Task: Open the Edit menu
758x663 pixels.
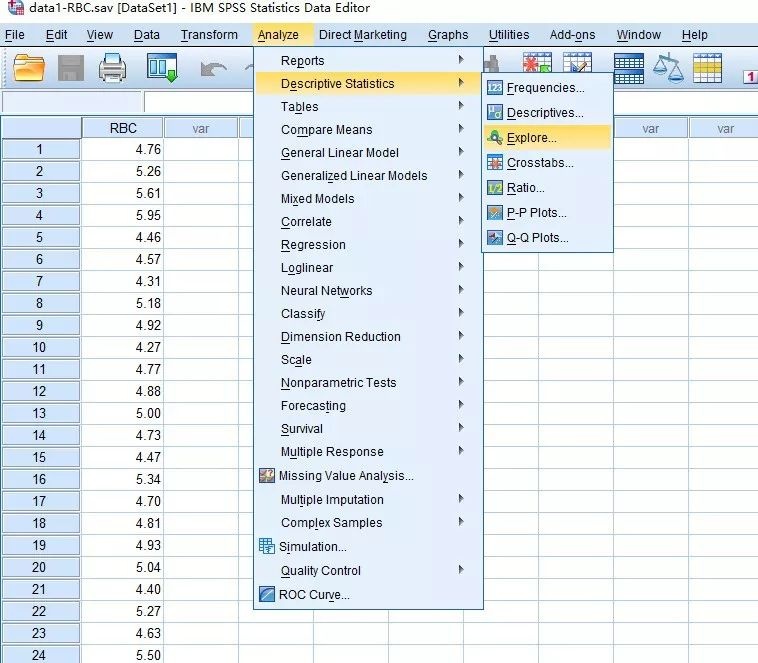Action: point(56,35)
